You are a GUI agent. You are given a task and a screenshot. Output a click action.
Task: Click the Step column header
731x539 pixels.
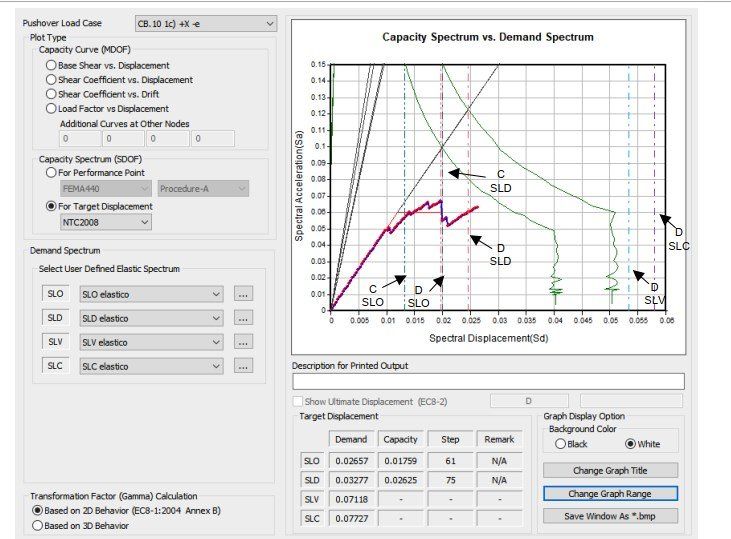[x=450, y=439]
